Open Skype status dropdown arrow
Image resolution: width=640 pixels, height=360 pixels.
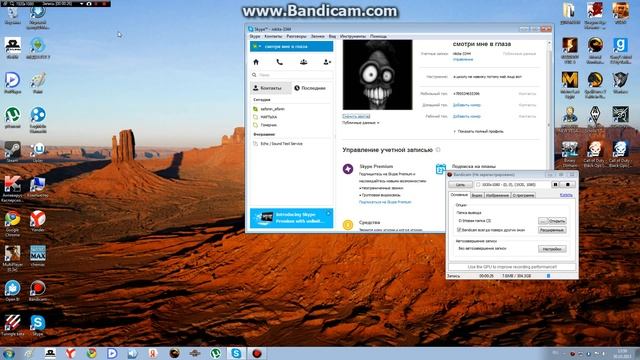260,47
